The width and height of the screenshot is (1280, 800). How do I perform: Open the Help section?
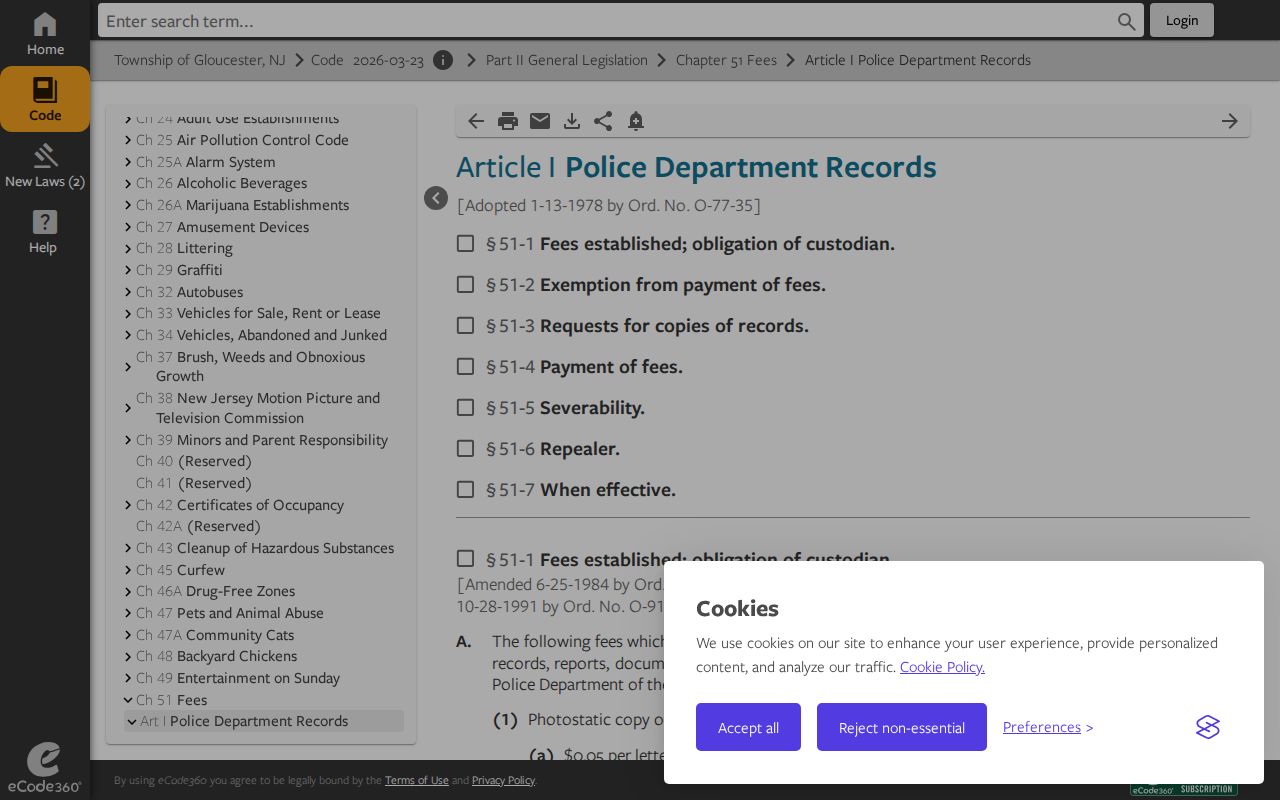click(x=45, y=232)
